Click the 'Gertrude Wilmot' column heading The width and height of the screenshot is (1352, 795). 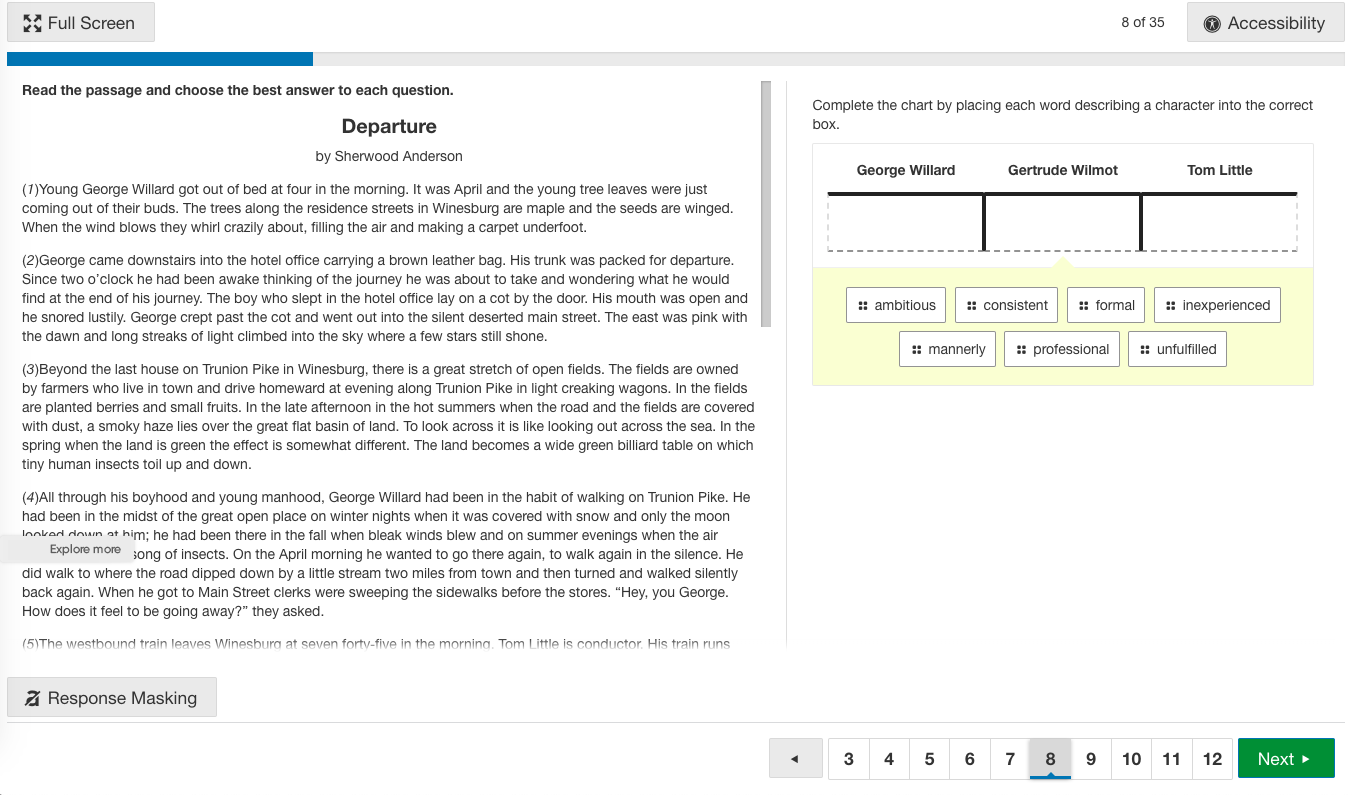(1063, 170)
